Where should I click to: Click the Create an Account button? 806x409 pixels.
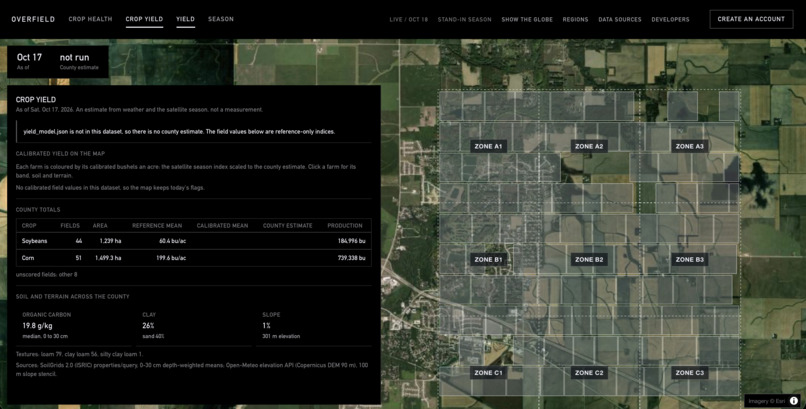point(751,19)
